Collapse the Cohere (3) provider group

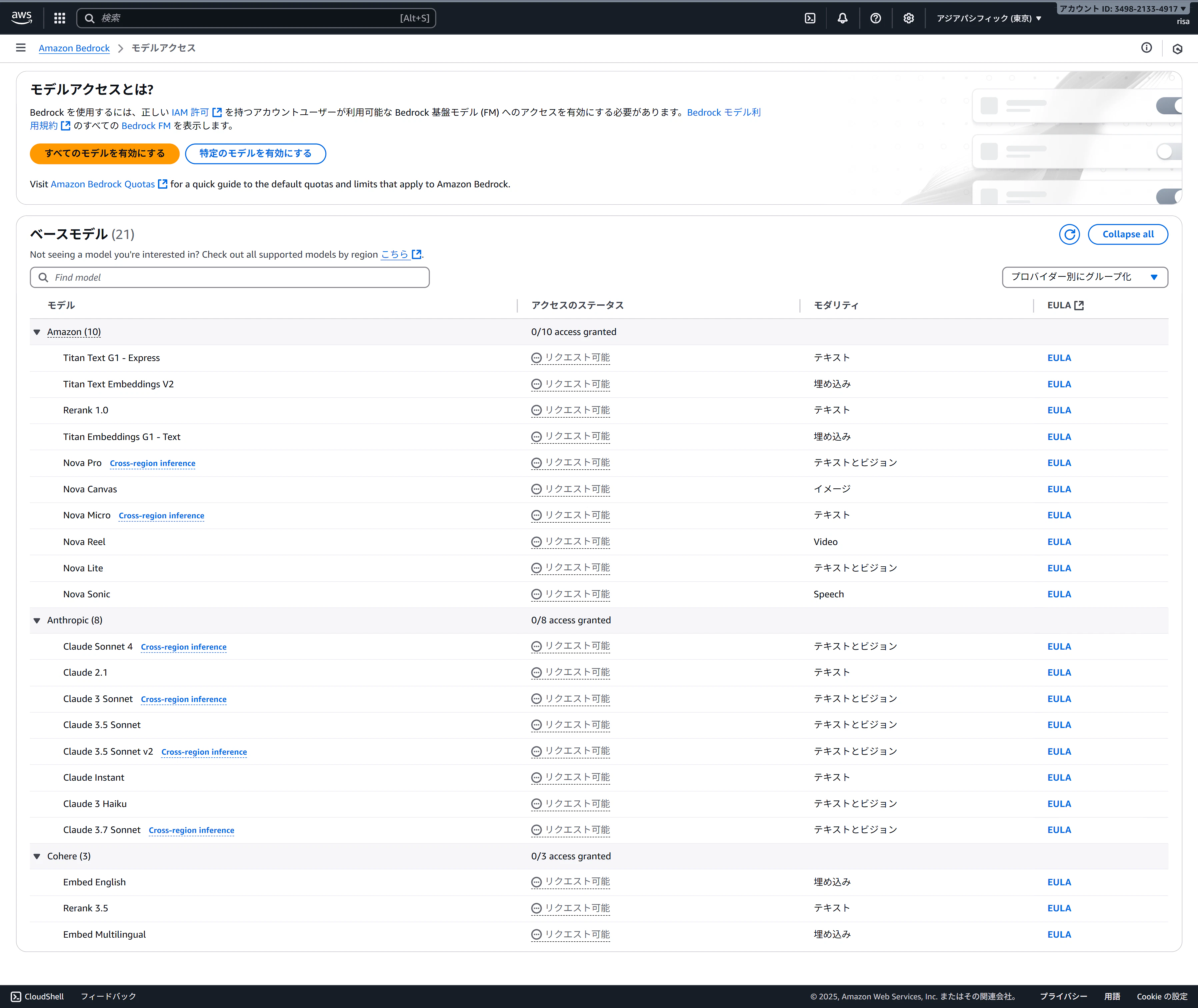(37, 856)
